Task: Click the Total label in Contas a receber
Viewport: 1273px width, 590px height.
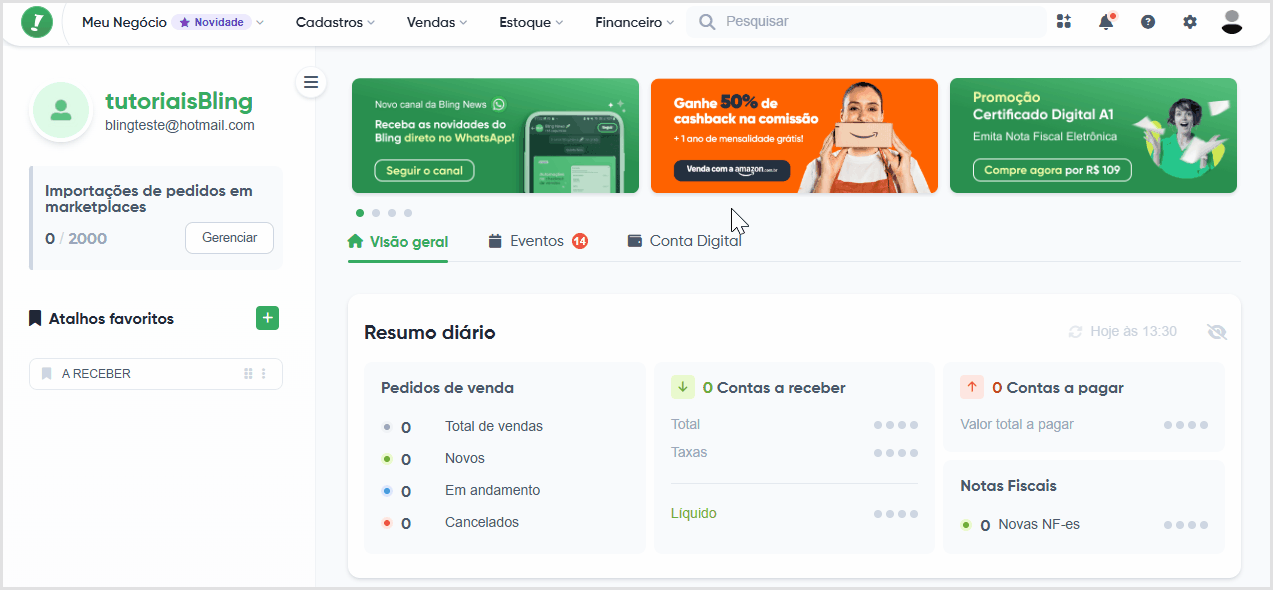Action: click(x=686, y=424)
